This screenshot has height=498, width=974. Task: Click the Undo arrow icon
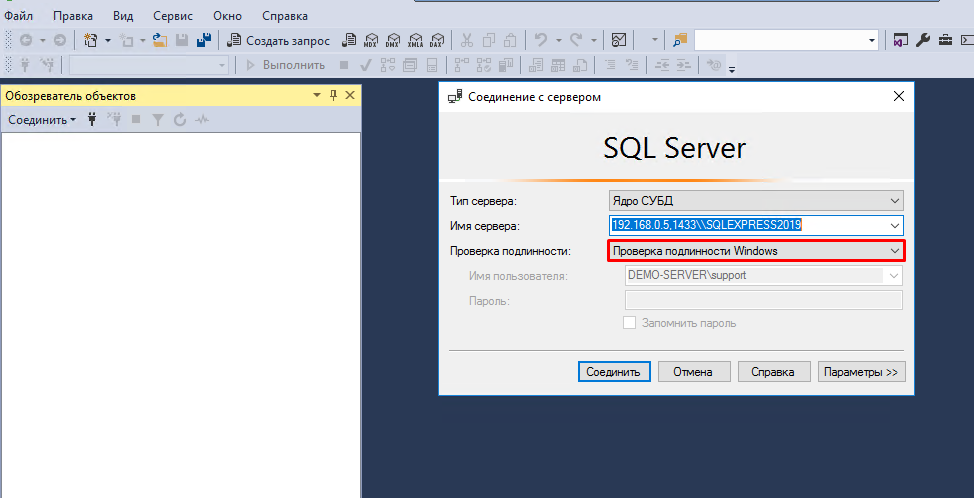click(x=541, y=40)
